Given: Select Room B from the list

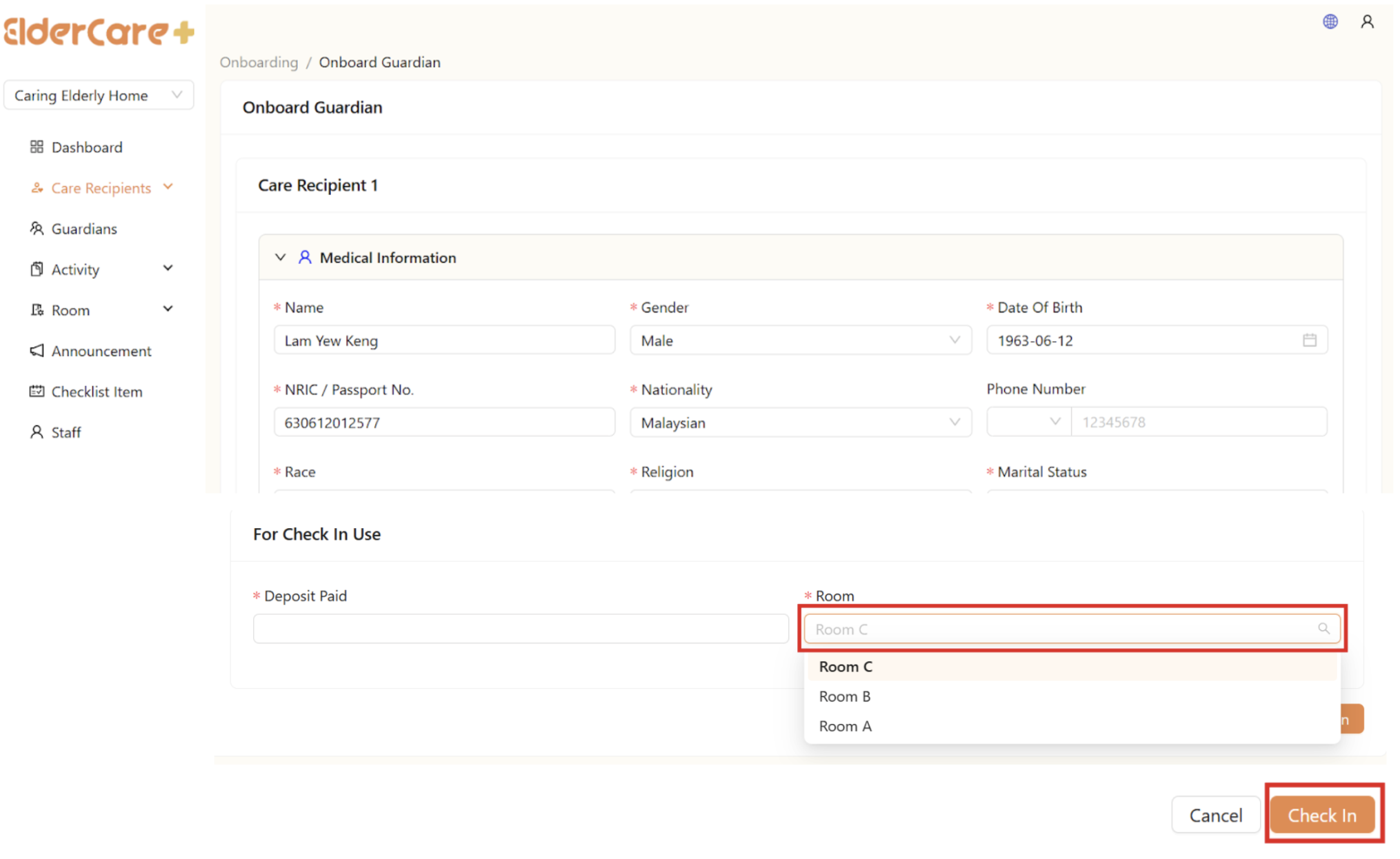Looking at the screenshot, I should tap(844, 696).
